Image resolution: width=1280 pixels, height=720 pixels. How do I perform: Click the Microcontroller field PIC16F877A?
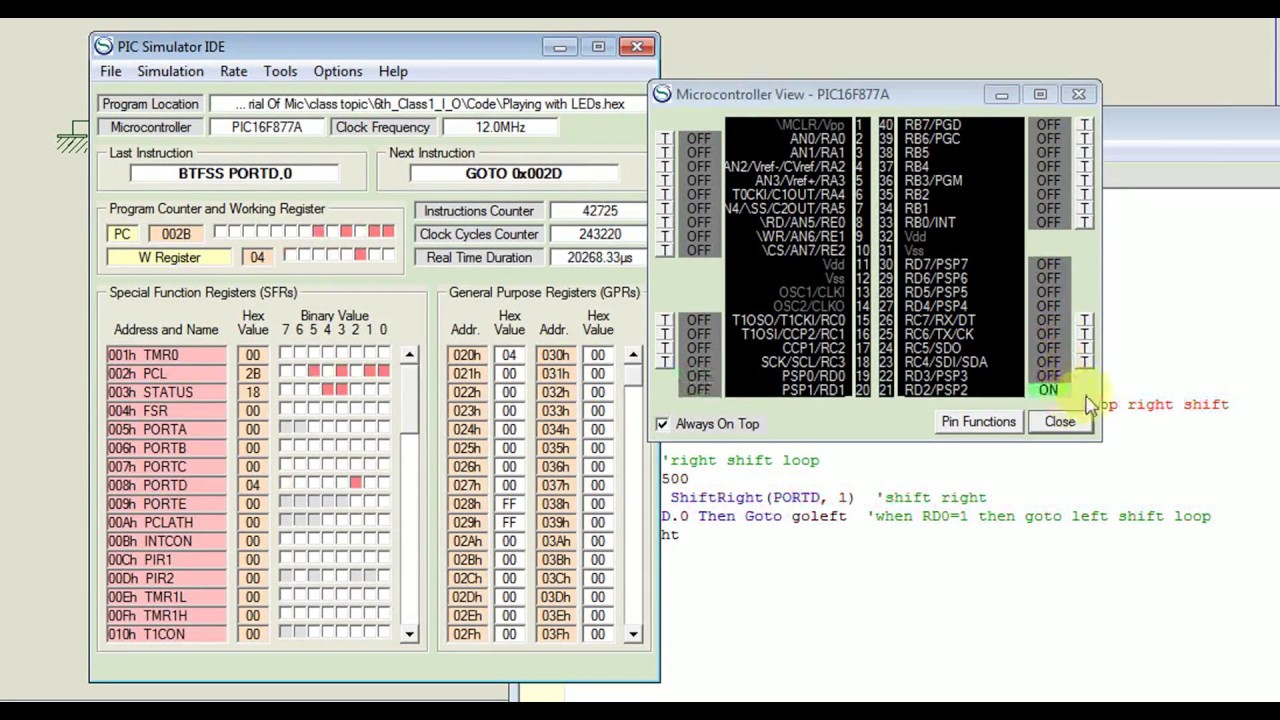click(x=267, y=127)
